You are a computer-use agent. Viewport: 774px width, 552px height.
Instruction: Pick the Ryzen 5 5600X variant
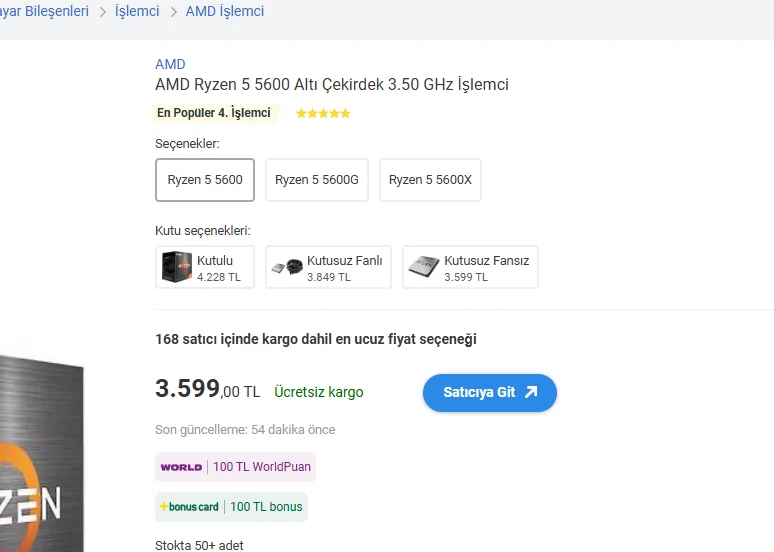point(430,180)
